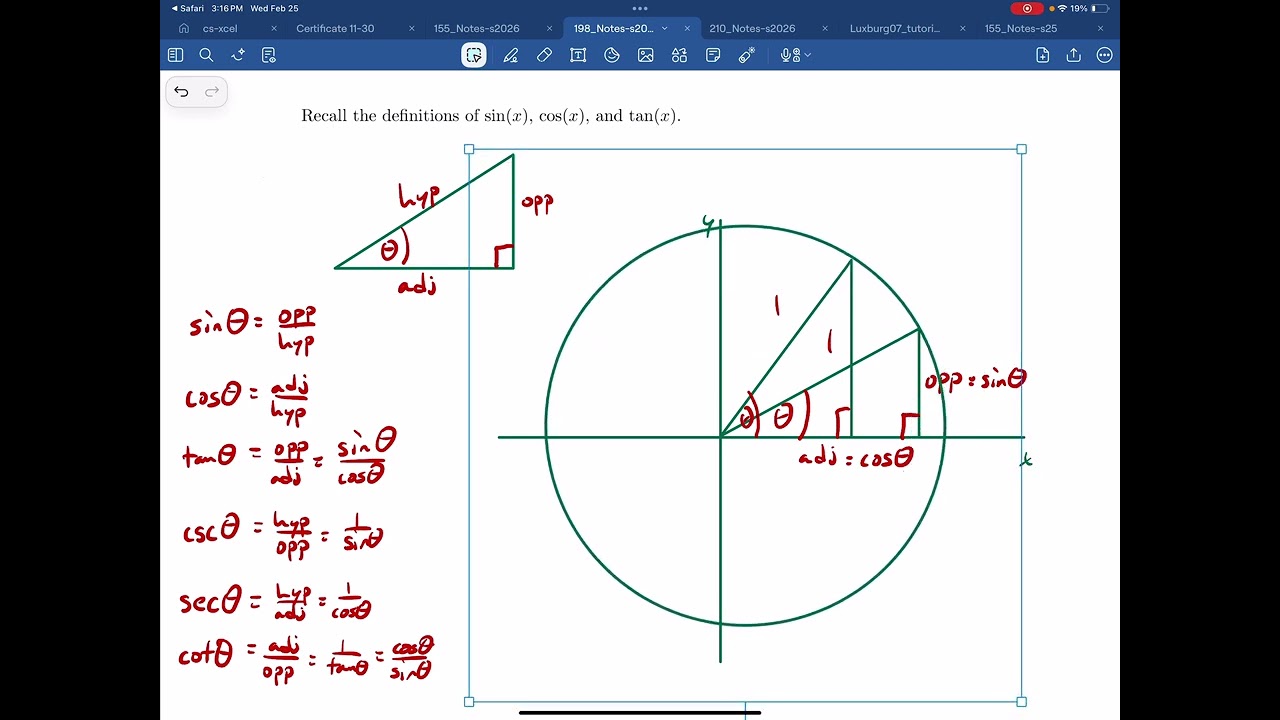The image size is (1280, 720).
Task: Grab the selection's top-right corner handle
Action: click(x=1021, y=149)
